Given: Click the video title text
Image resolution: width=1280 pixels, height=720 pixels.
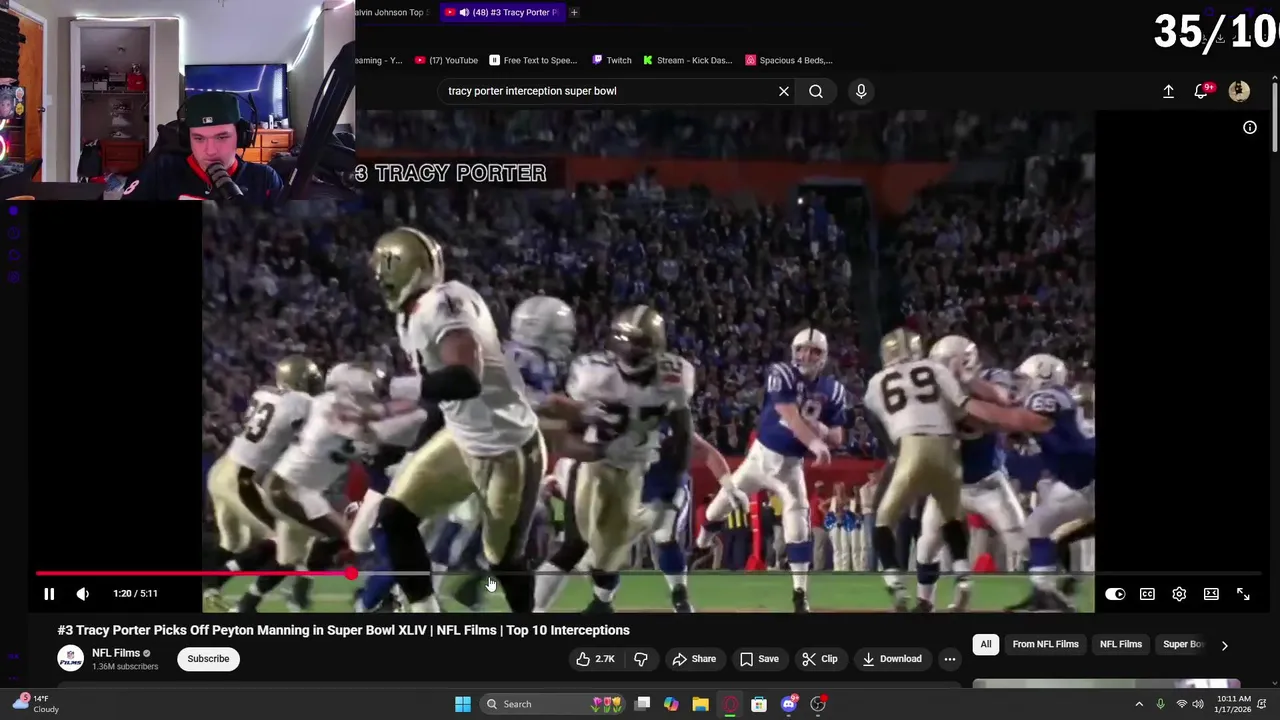Looking at the screenshot, I should pos(343,630).
